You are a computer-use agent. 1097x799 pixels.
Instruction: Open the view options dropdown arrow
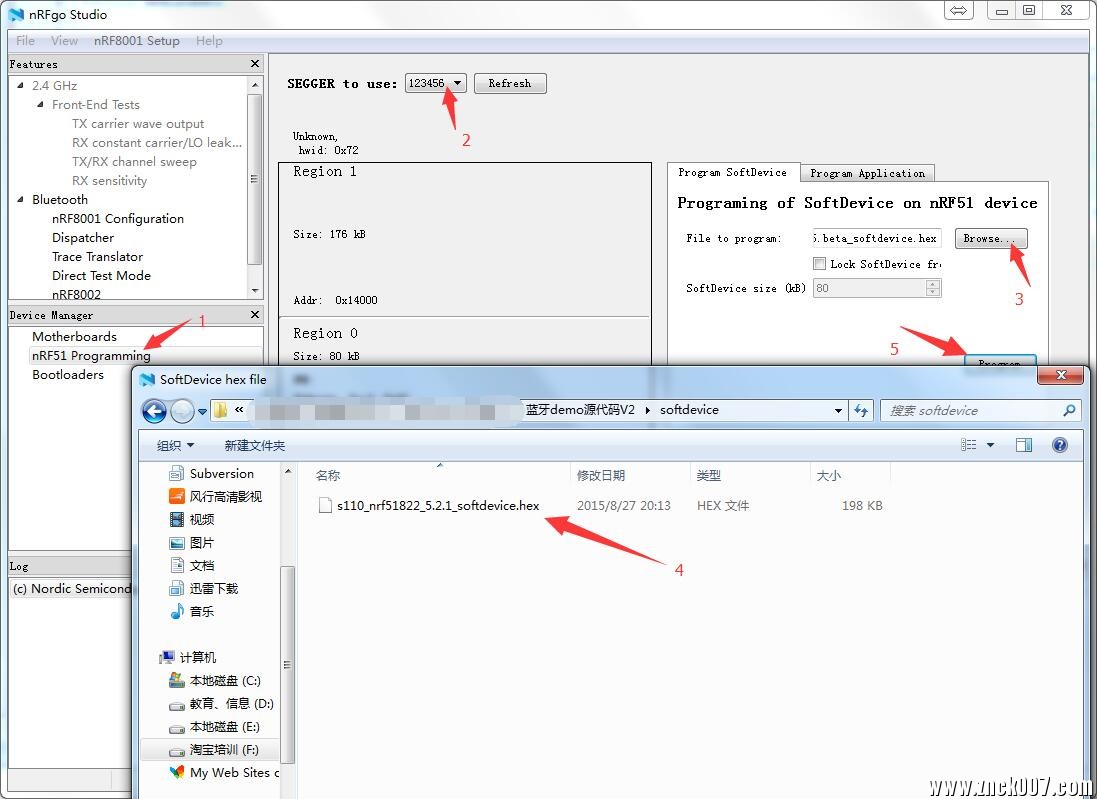(x=990, y=445)
